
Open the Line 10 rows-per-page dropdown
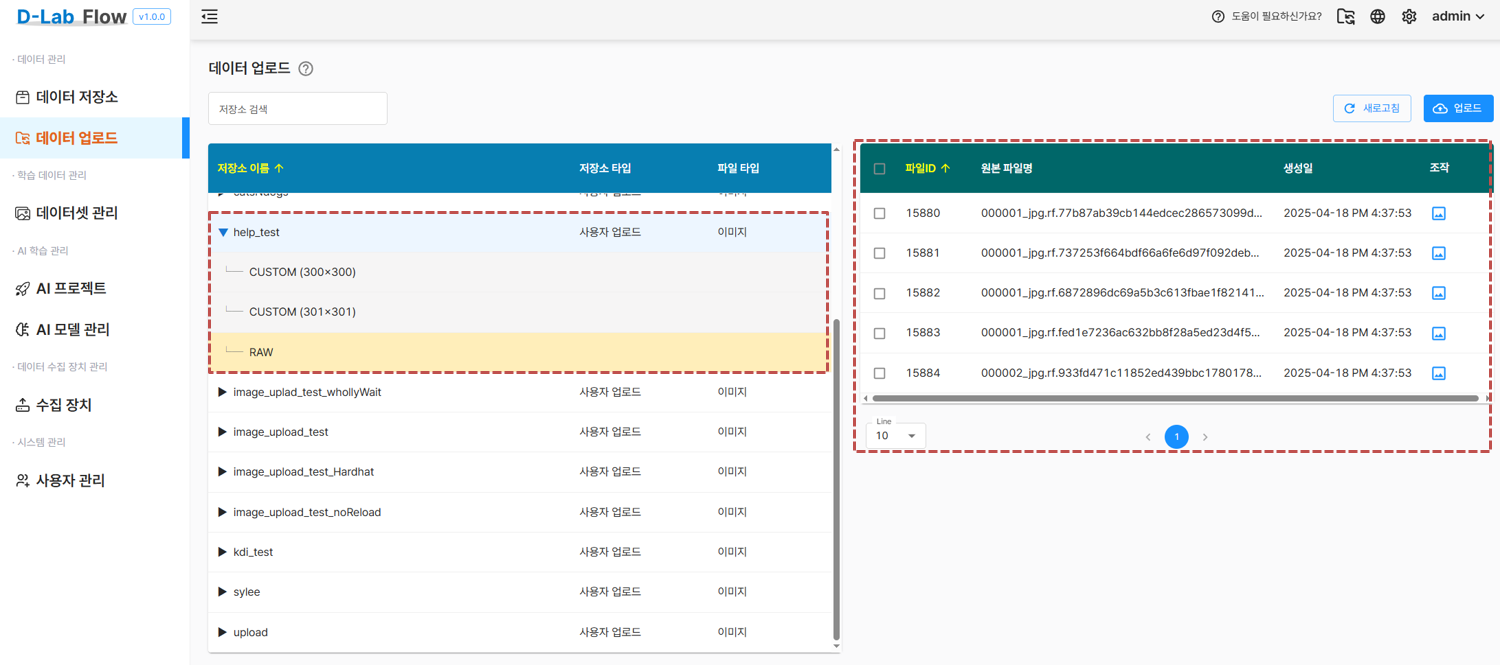(x=896, y=435)
